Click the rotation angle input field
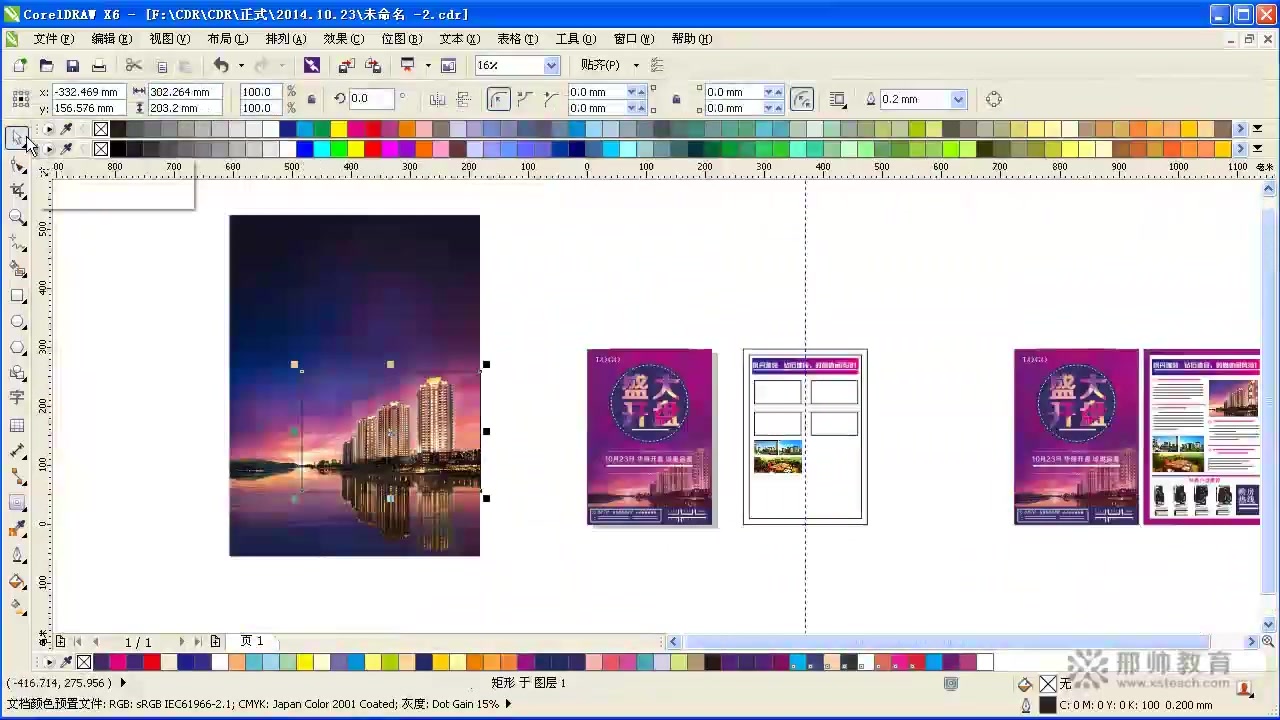Screen dimensions: 1280x720 tap(372, 99)
